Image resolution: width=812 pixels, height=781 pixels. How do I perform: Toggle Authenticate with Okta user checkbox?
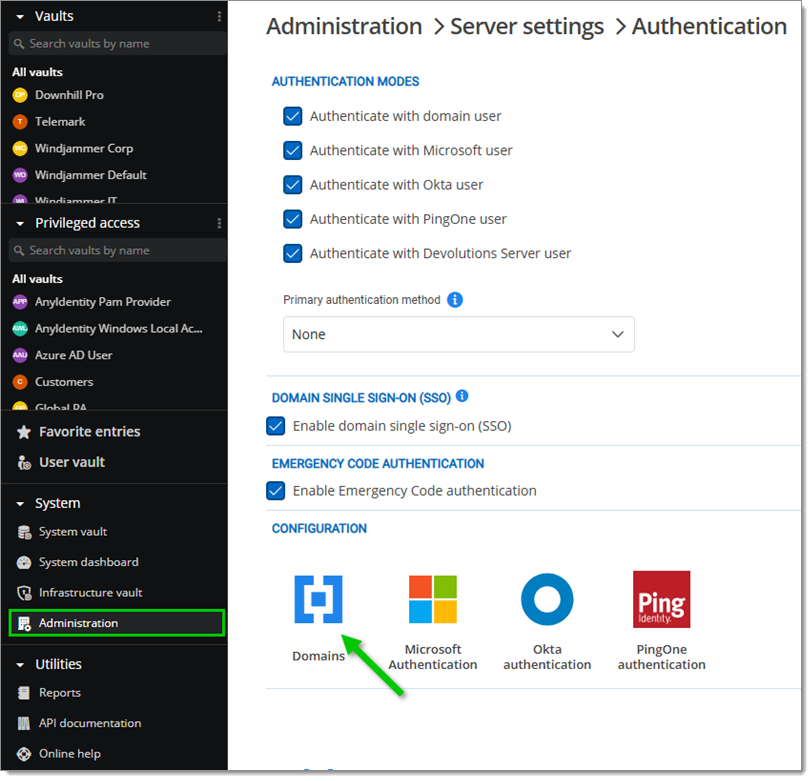pos(293,185)
